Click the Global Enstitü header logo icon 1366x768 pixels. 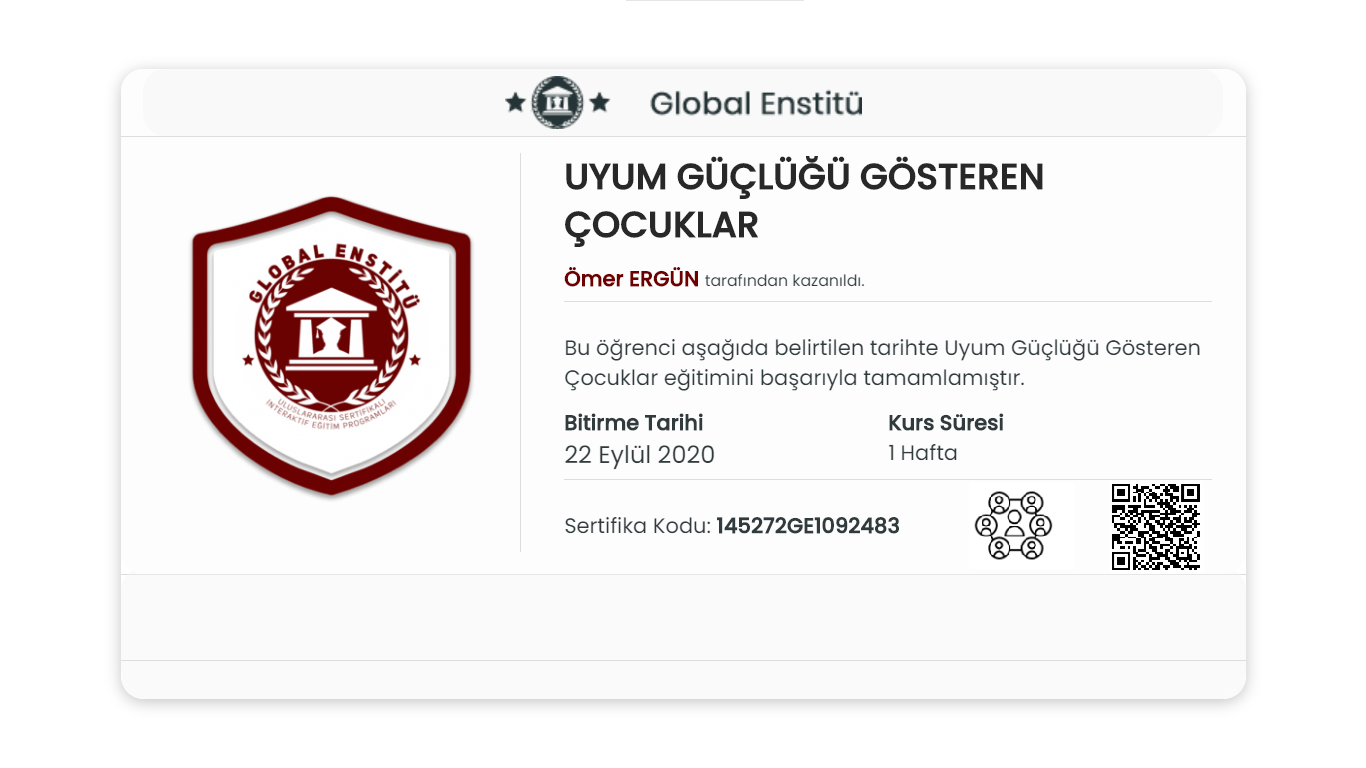coord(557,102)
